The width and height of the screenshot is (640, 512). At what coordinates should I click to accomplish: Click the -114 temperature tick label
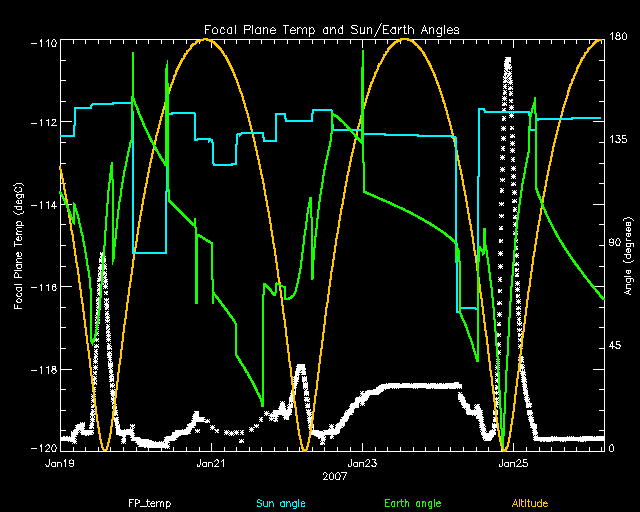point(42,206)
